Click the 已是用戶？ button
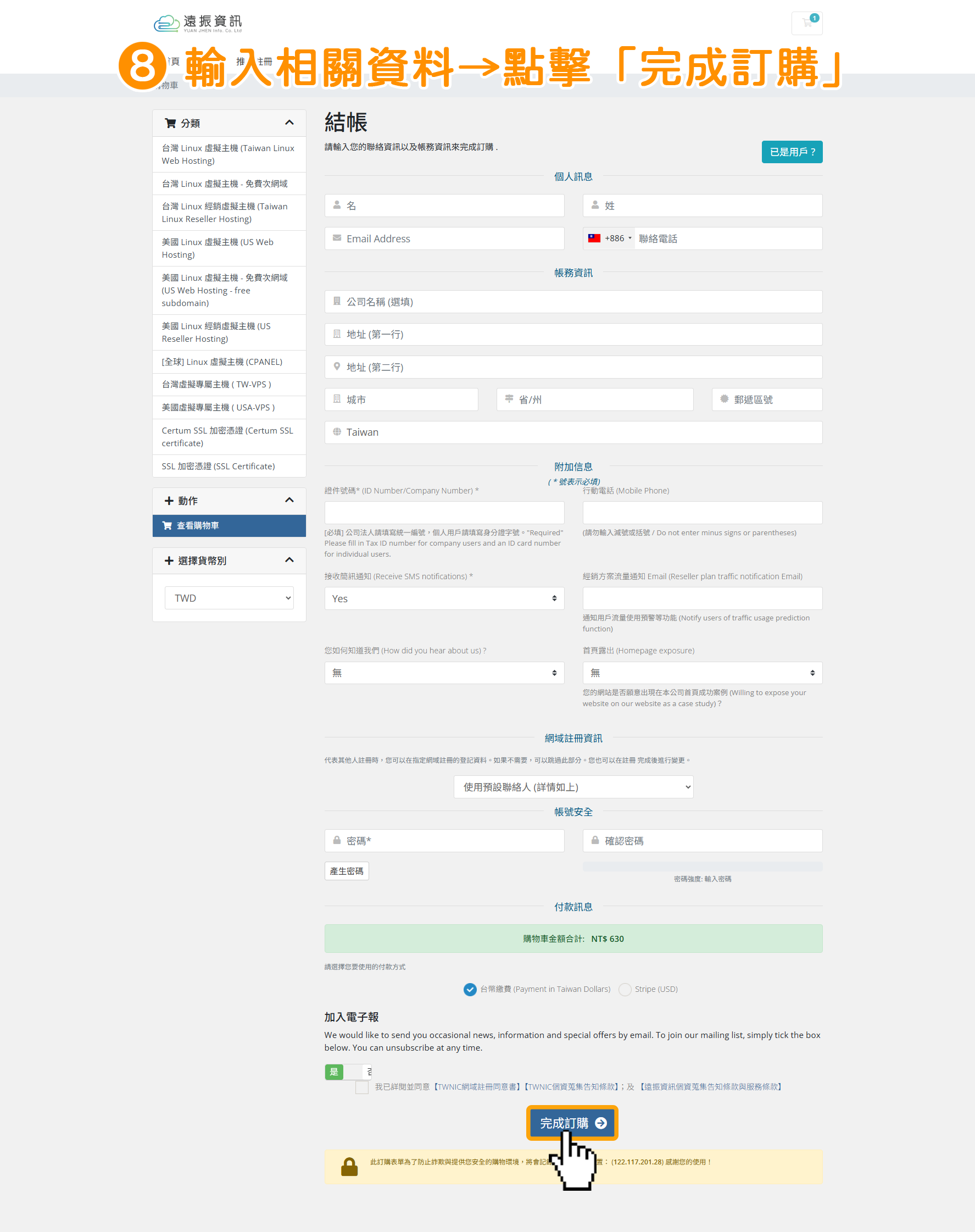 (x=791, y=152)
